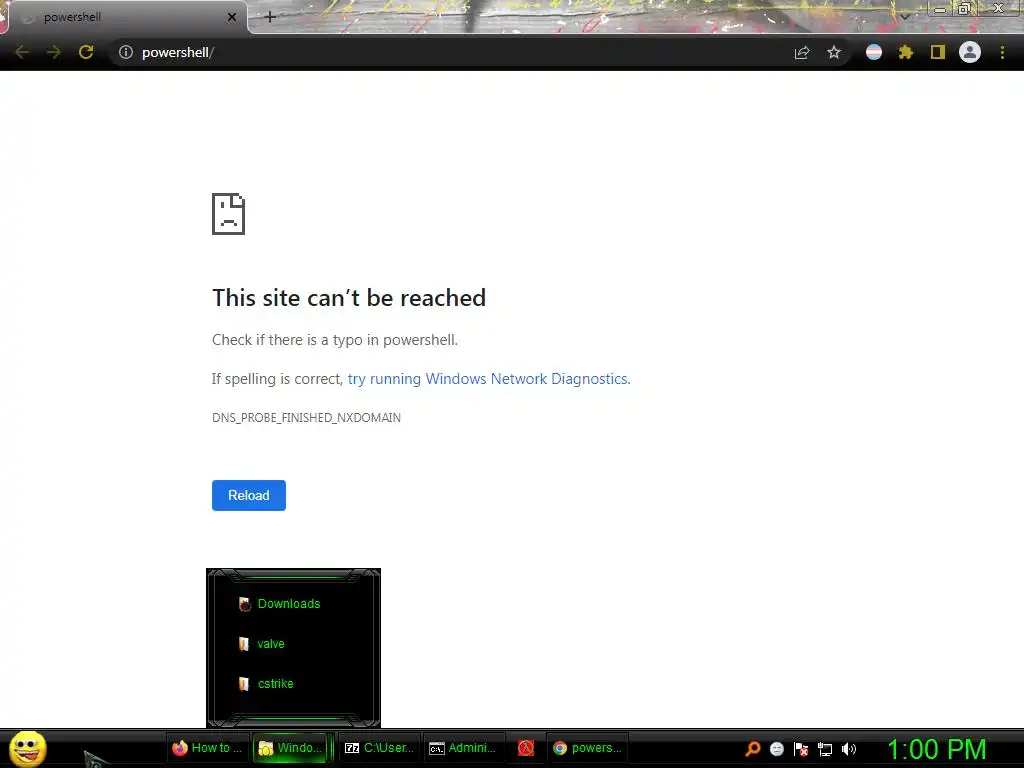1024x768 pixels.
Task: View site information icon in address bar
Action: tap(125, 52)
